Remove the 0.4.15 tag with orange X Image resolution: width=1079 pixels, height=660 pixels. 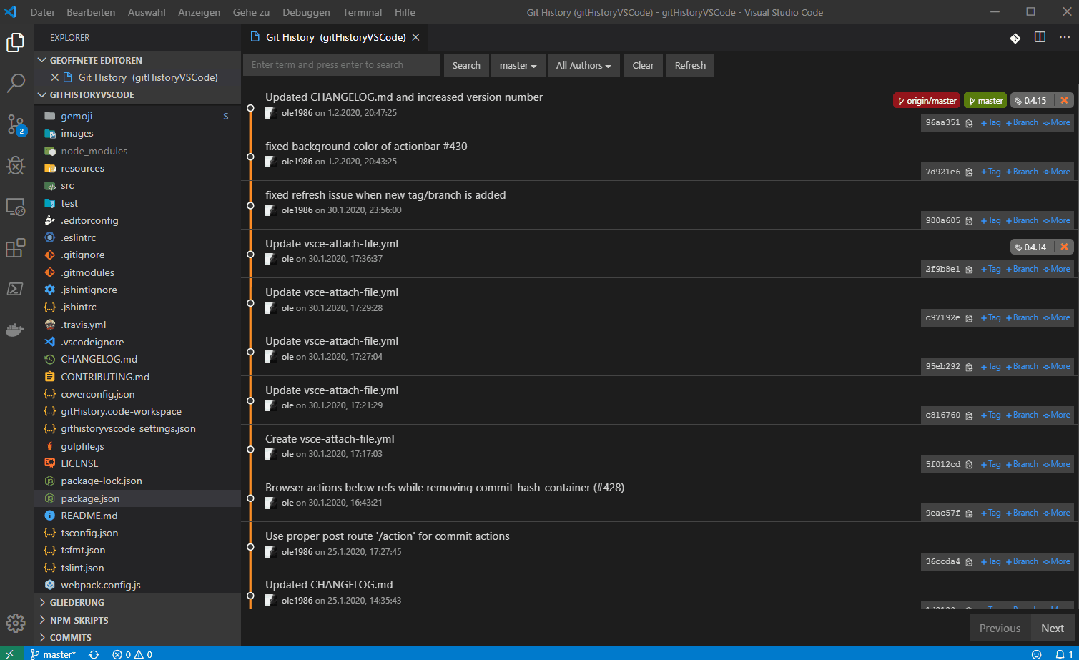click(1064, 100)
